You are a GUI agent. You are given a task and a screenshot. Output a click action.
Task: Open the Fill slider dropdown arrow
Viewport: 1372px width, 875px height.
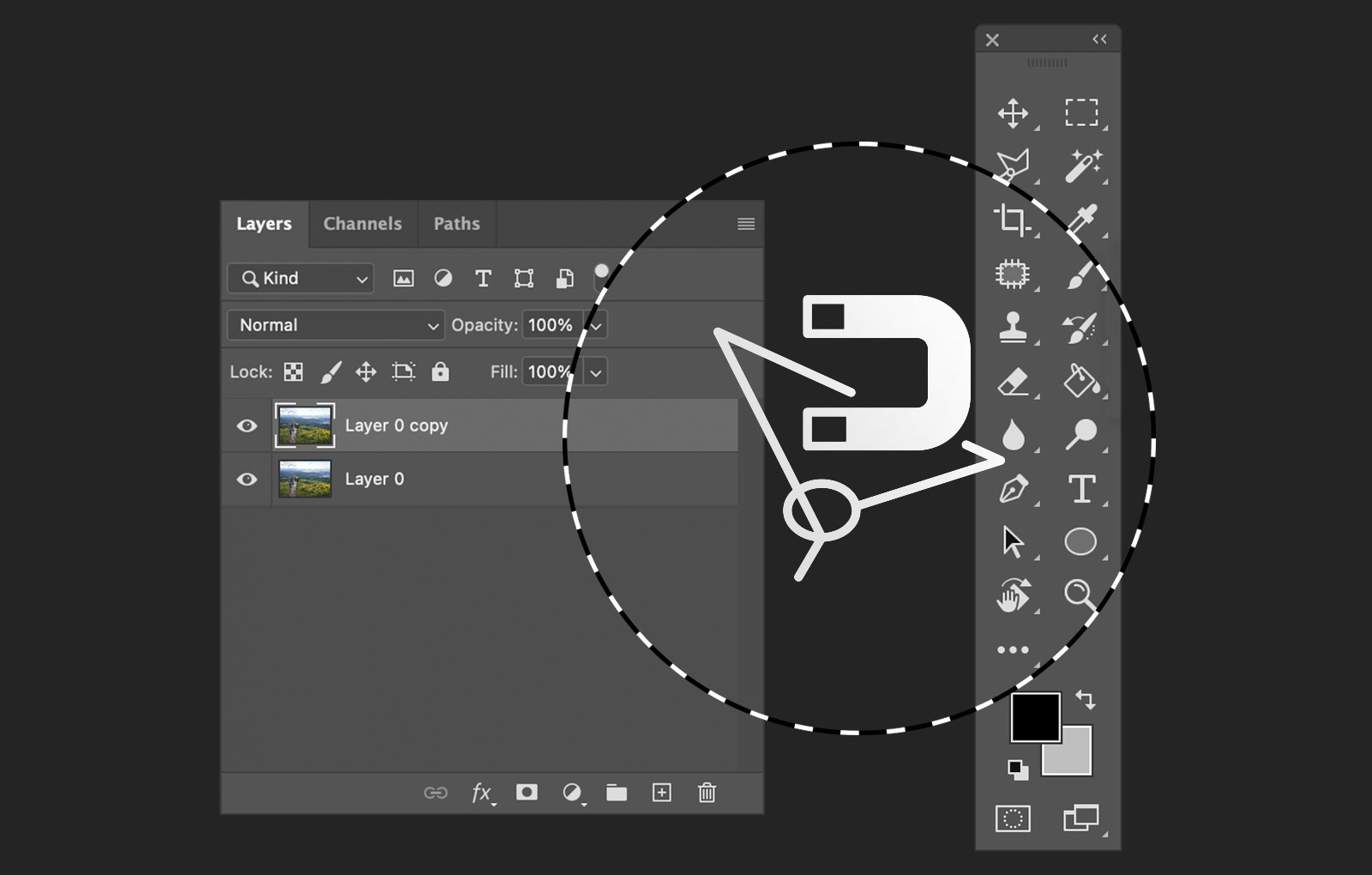pos(596,372)
